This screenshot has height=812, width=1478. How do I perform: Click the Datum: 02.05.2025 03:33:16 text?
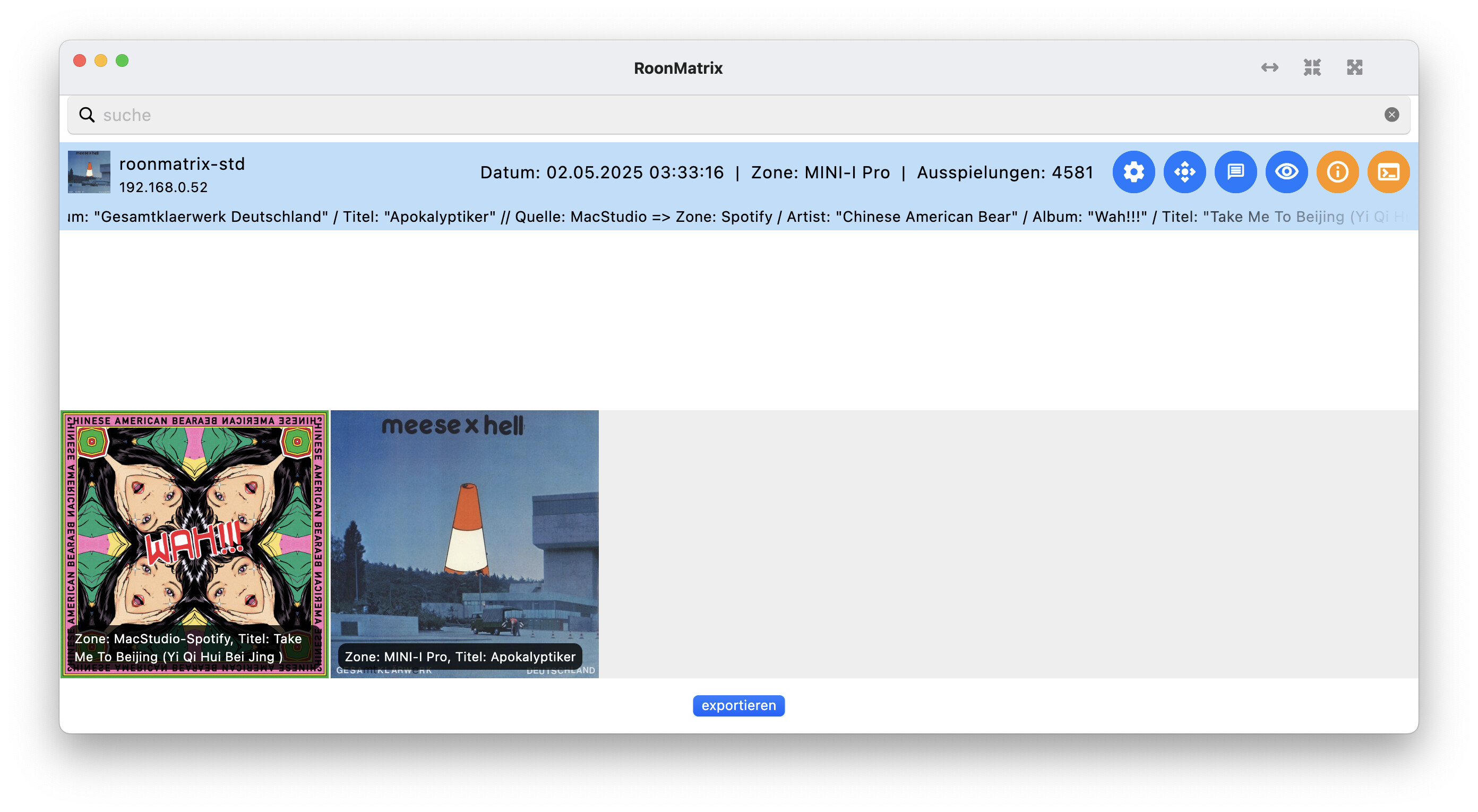click(x=602, y=172)
